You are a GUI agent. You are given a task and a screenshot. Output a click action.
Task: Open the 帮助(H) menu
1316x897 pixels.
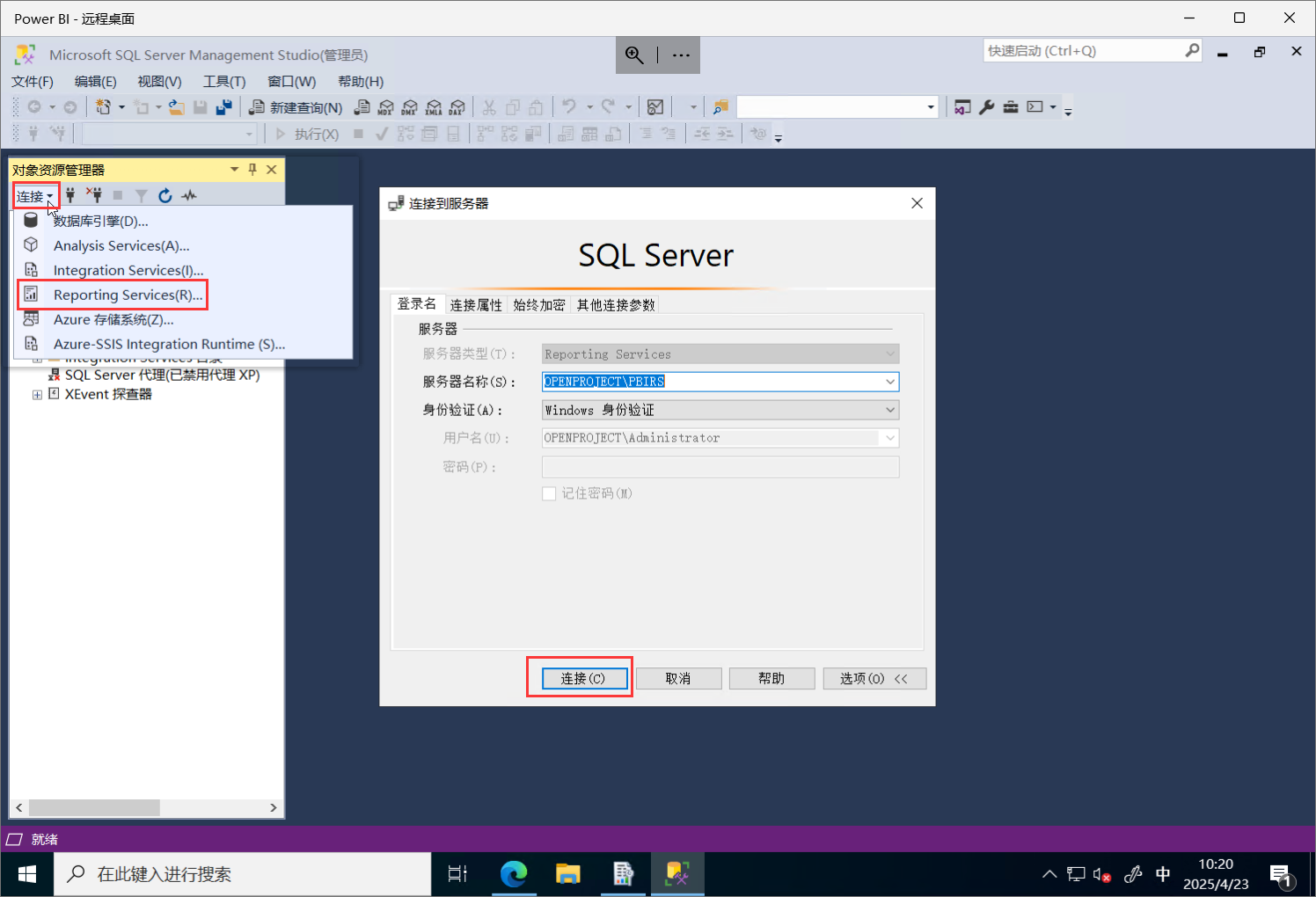click(361, 82)
